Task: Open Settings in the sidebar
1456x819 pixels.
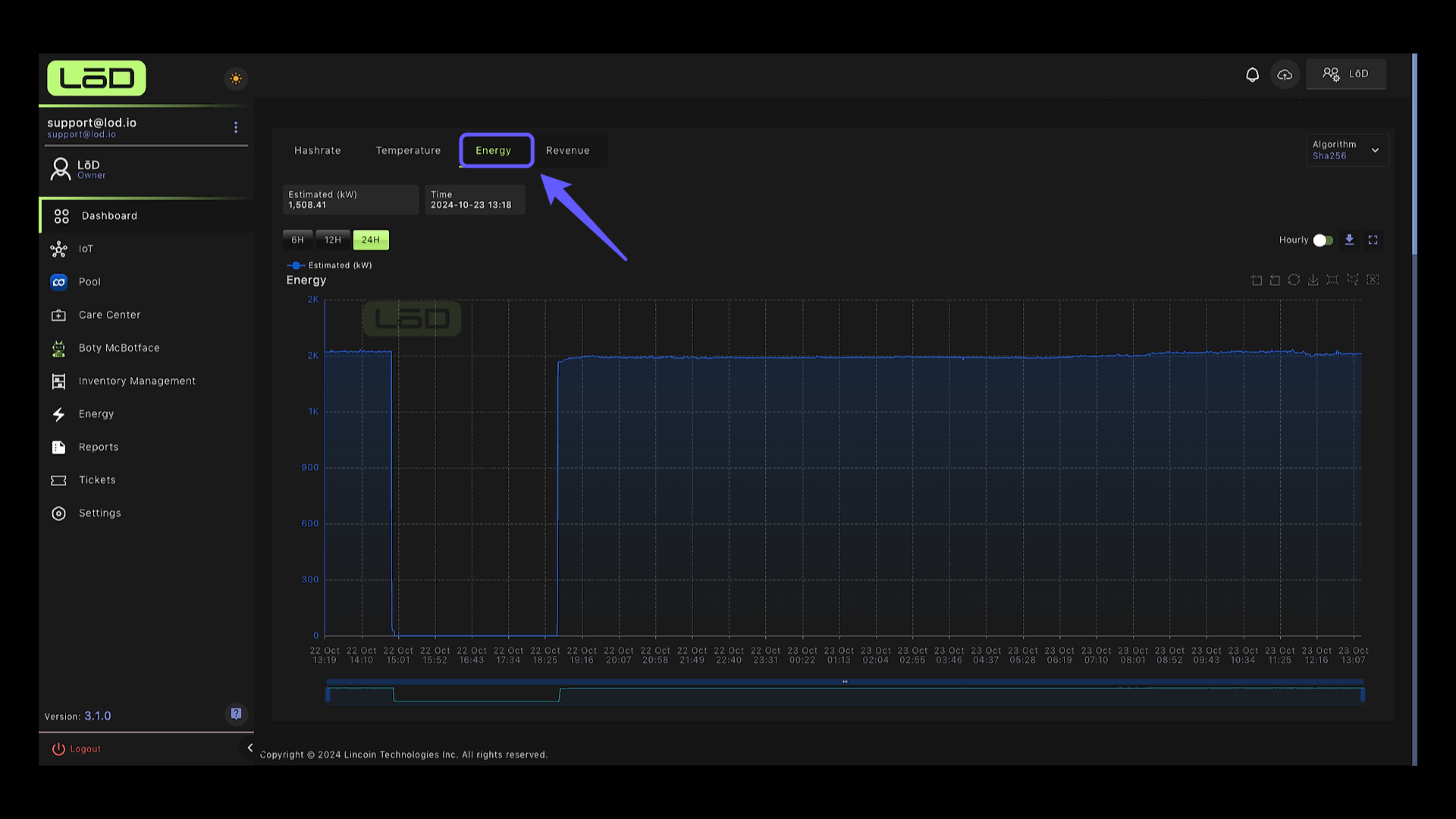Action: (146, 513)
